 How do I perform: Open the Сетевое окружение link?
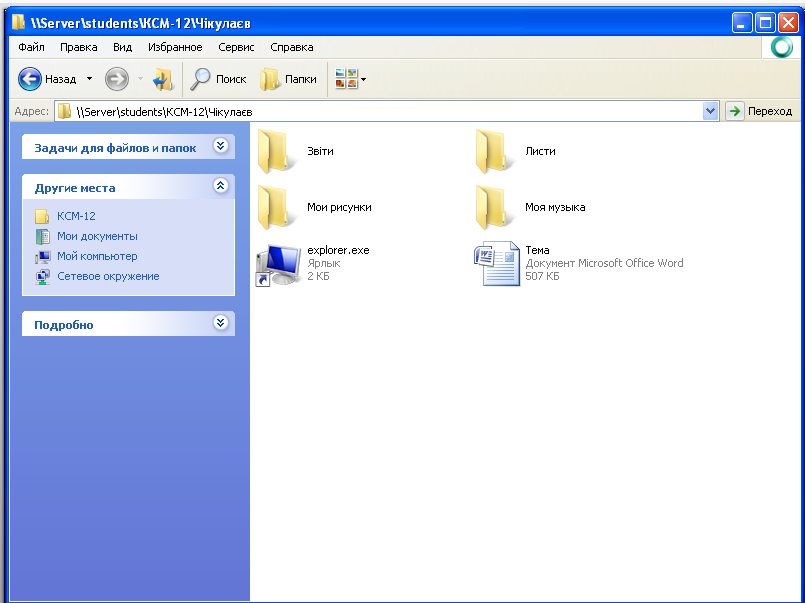pyautogui.click(x=108, y=276)
